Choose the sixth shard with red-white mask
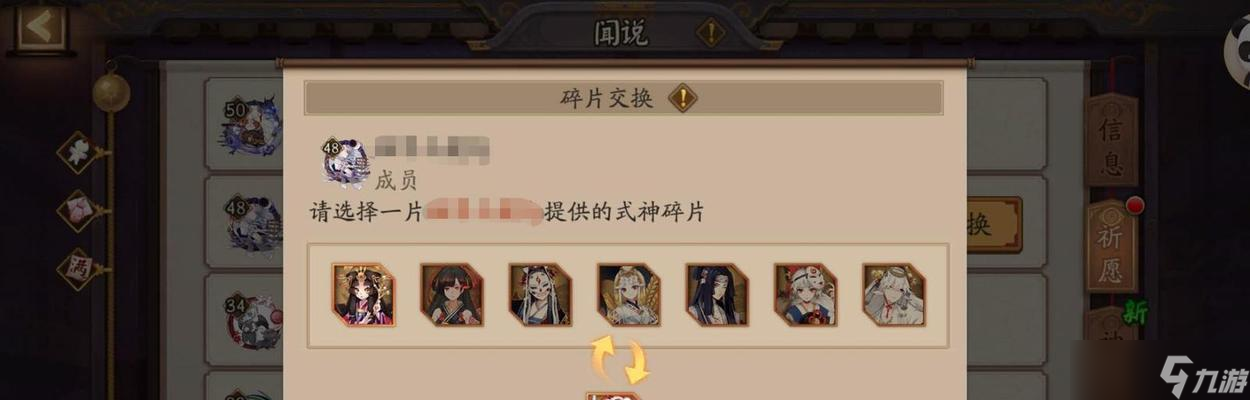This screenshot has height=400, width=1250. 805,295
